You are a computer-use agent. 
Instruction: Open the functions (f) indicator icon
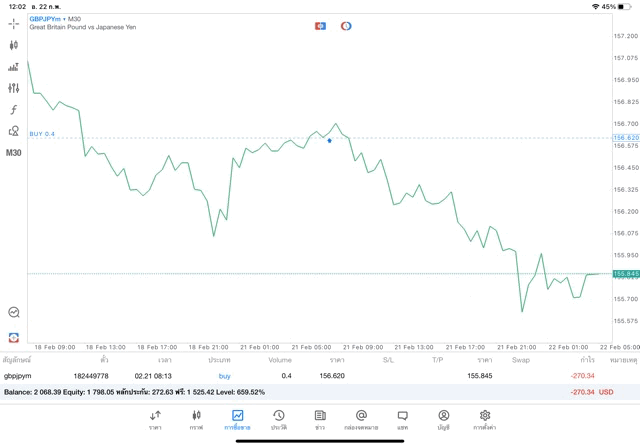click(x=13, y=110)
